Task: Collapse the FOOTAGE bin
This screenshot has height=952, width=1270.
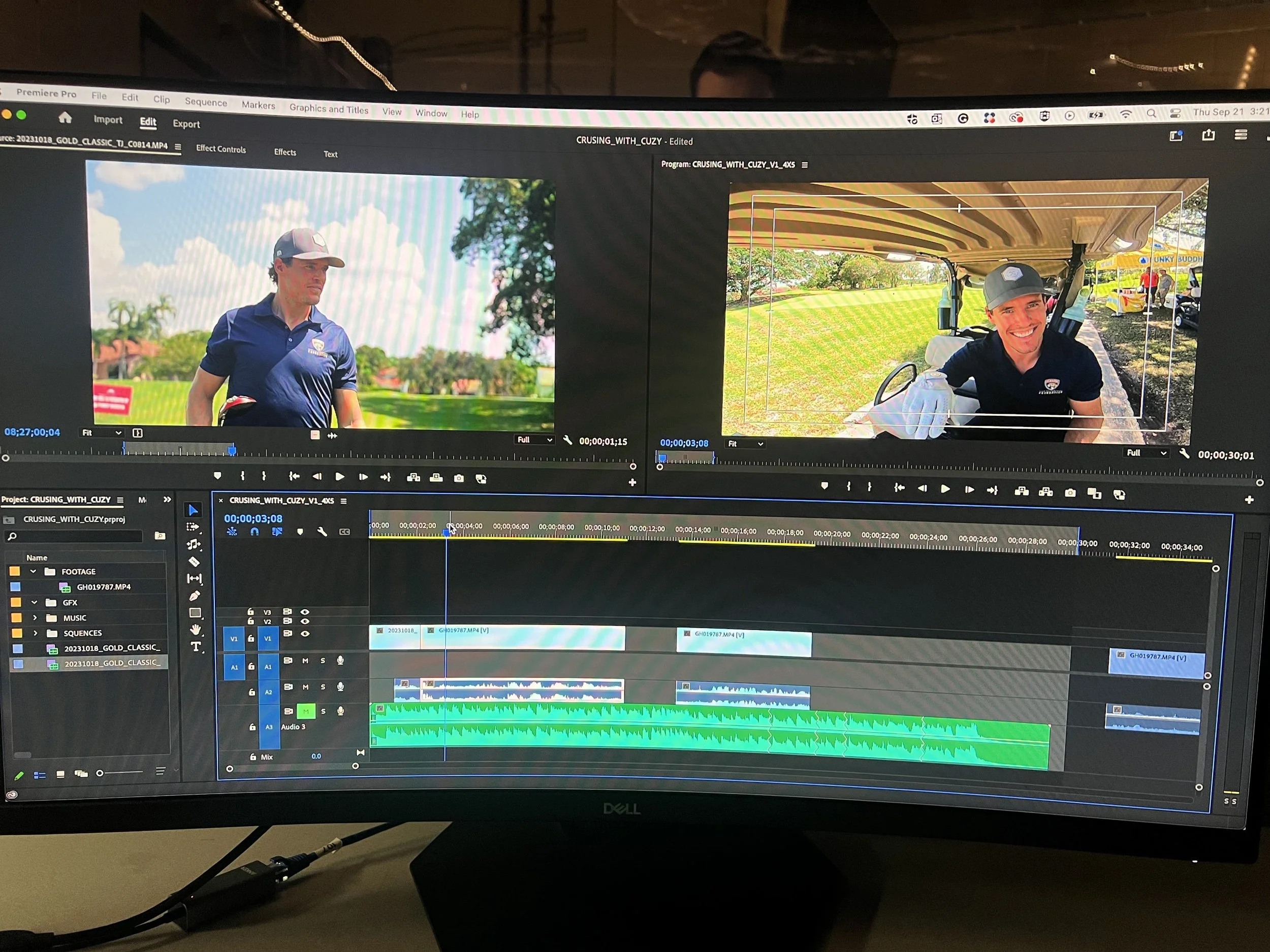Action: [x=34, y=572]
